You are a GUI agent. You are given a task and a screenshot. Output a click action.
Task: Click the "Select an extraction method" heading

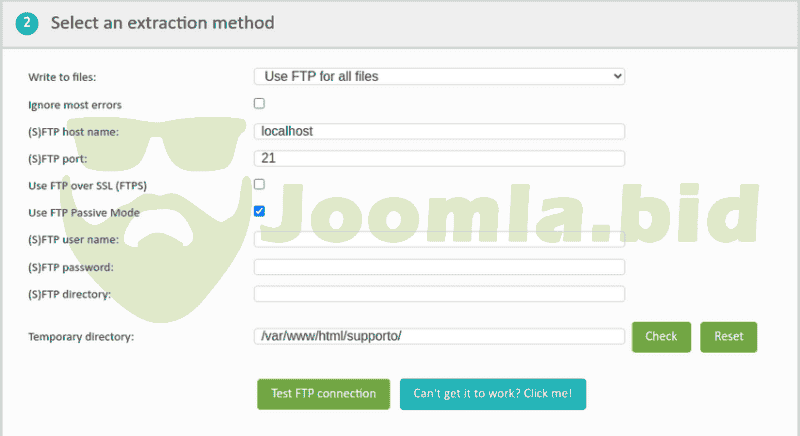coord(162,22)
